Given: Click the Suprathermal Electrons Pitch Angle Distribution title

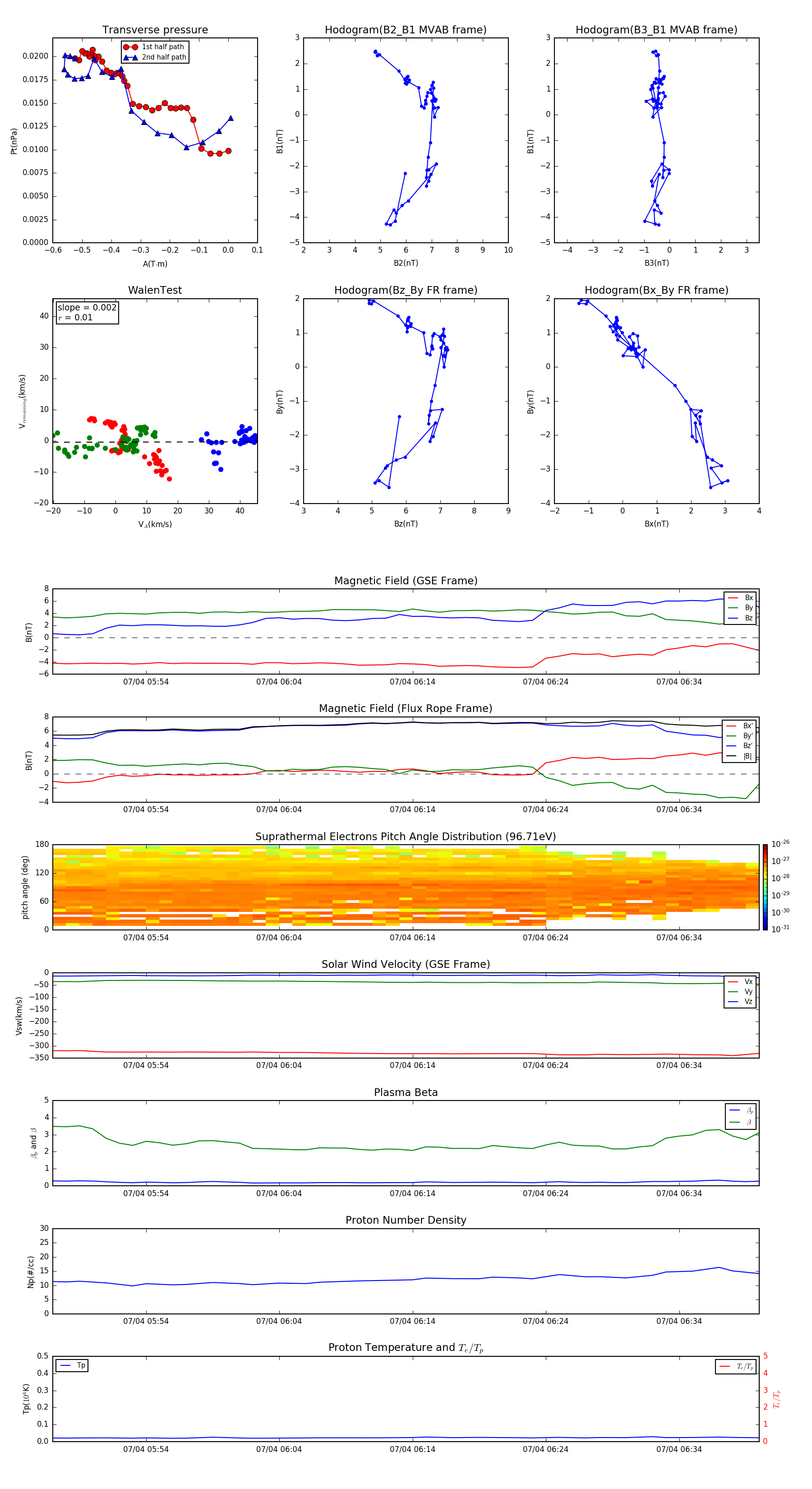Looking at the screenshot, I should click(x=406, y=837).
